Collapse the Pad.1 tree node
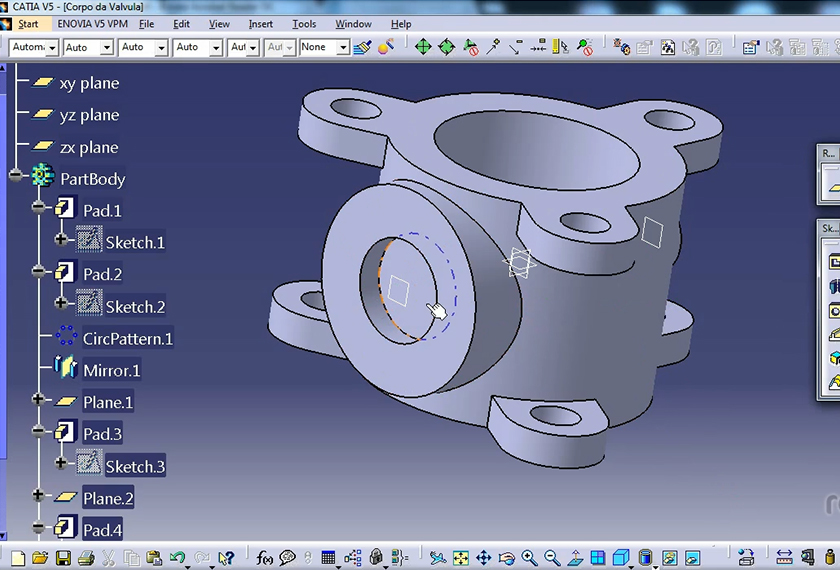The image size is (840, 570). coord(39,208)
